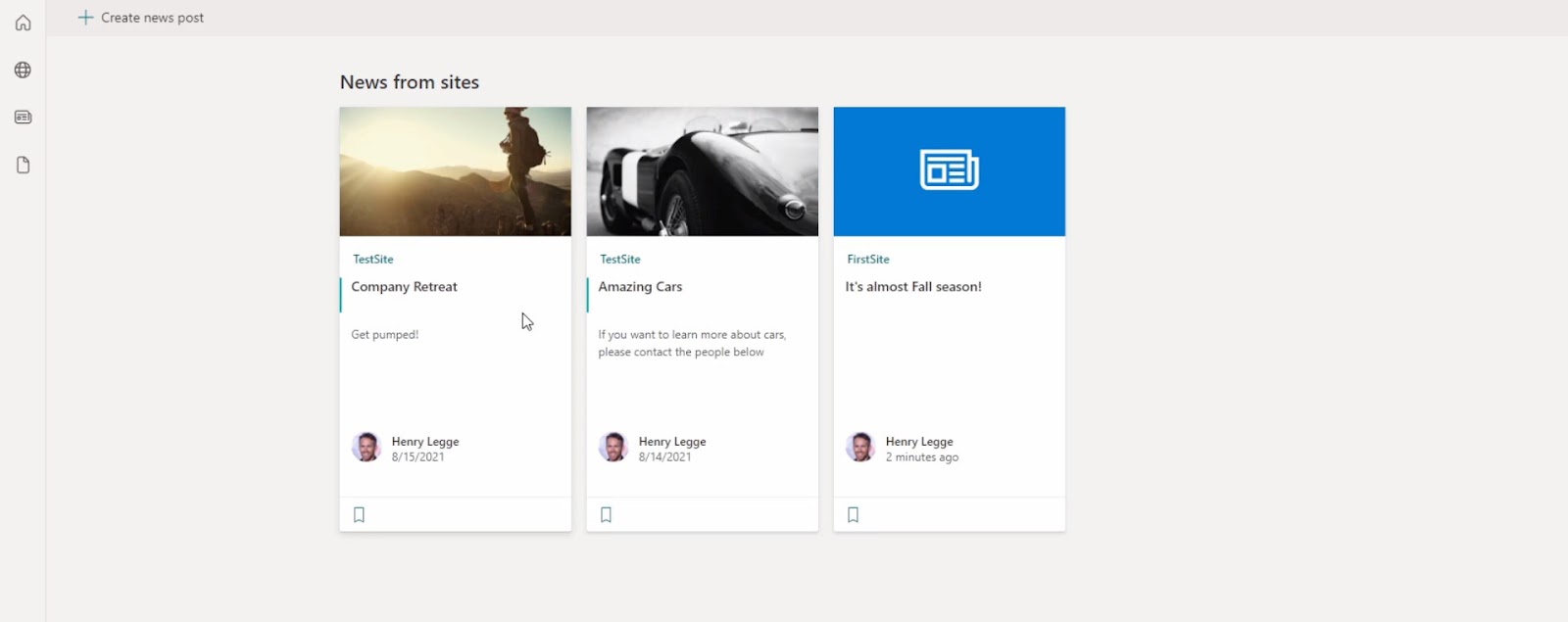Open the Amazing Cars news title
Viewport: 1568px width, 622px height.
click(x=640, y=287)
